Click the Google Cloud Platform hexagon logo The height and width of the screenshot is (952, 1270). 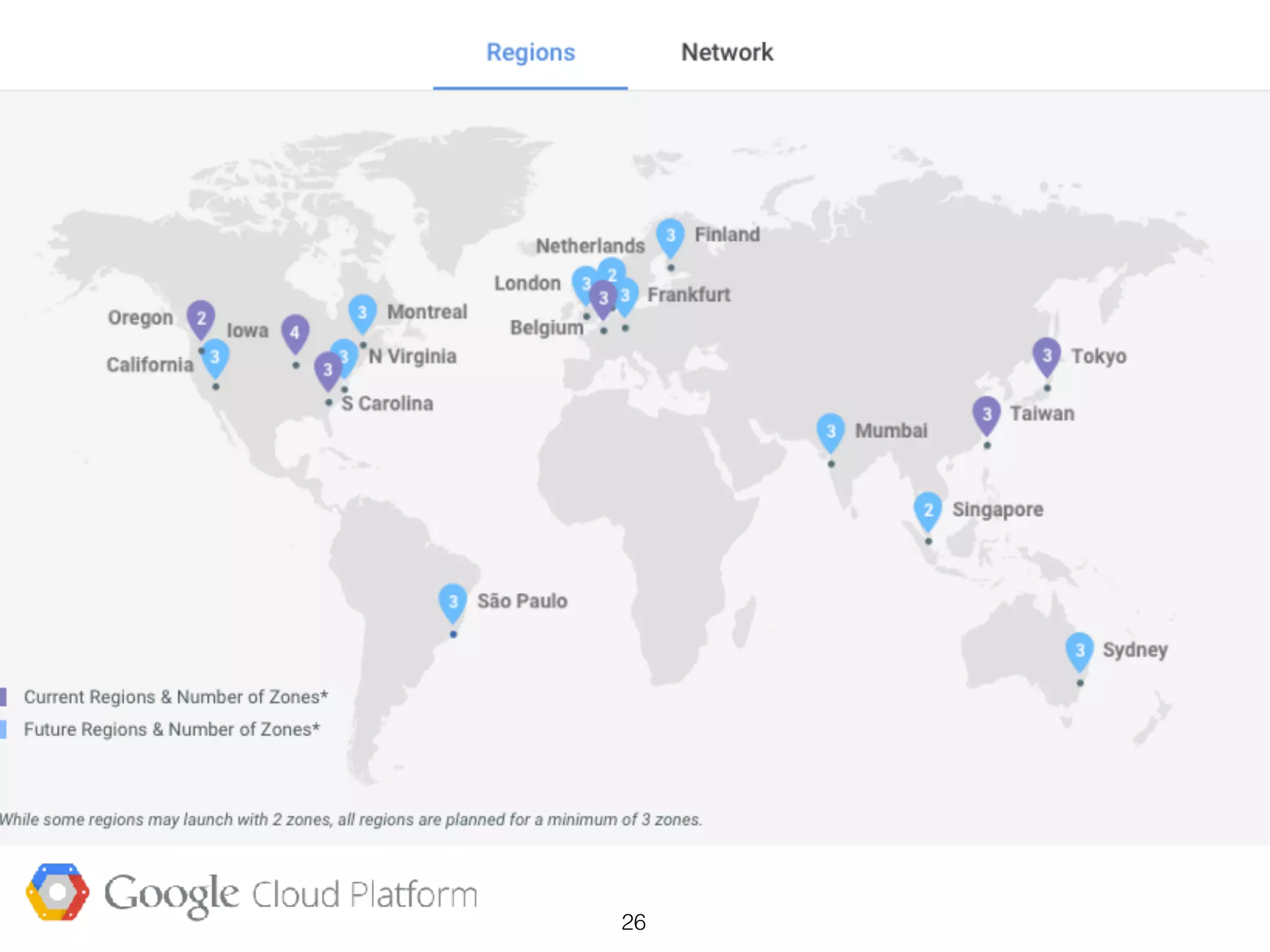(57, 892)
